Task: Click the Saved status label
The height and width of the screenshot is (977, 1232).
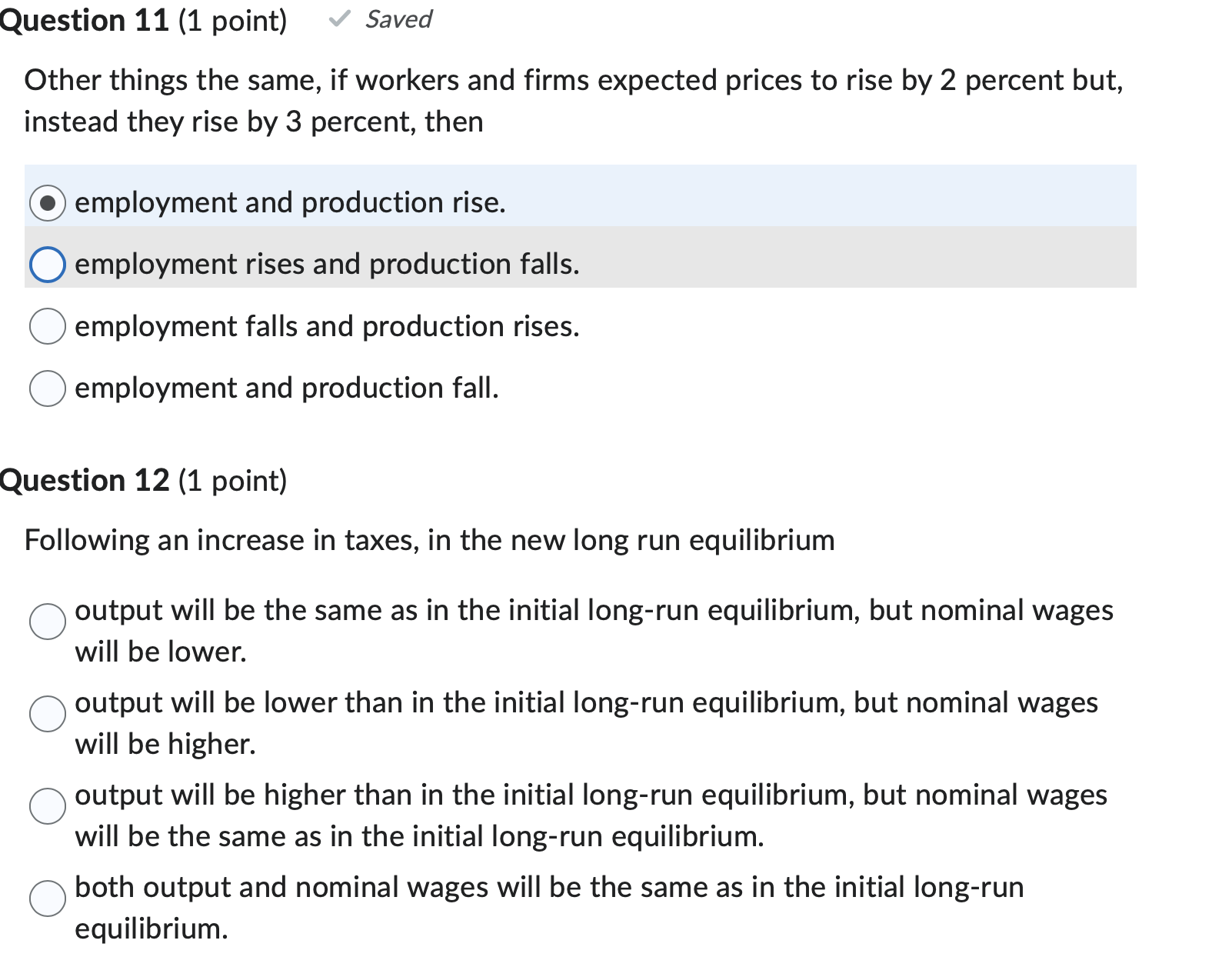Action: pos(398,19)
